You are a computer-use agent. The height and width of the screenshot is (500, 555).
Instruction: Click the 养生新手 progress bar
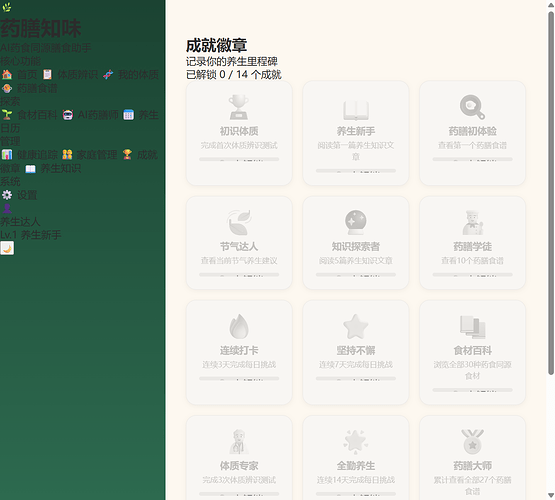coord(356,171)
